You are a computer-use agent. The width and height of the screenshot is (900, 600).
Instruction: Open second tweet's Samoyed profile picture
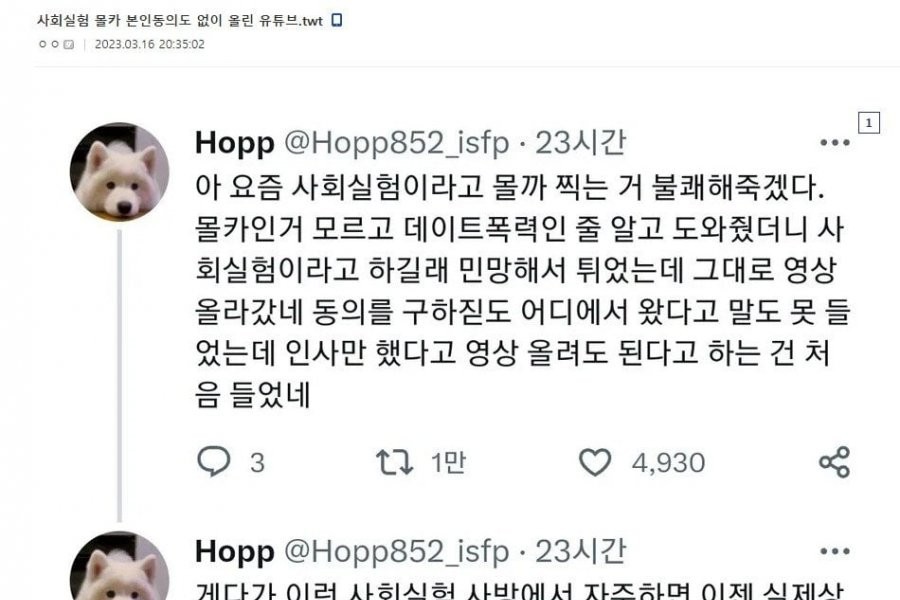click(119, 566)
